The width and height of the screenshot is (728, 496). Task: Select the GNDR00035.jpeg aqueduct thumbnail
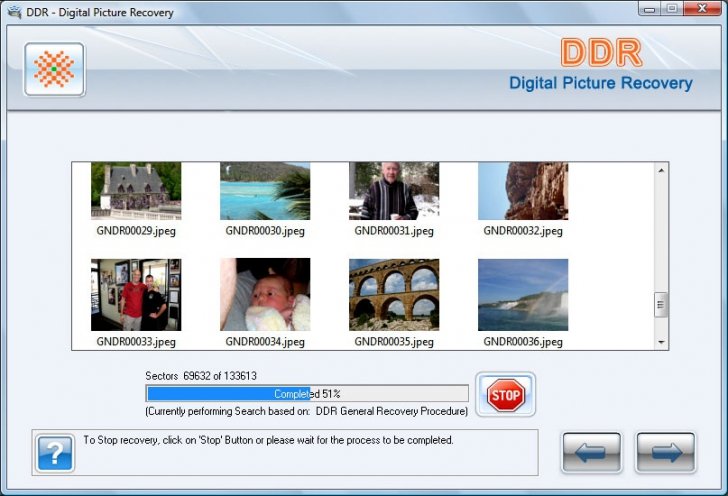(x=394, y=294)
